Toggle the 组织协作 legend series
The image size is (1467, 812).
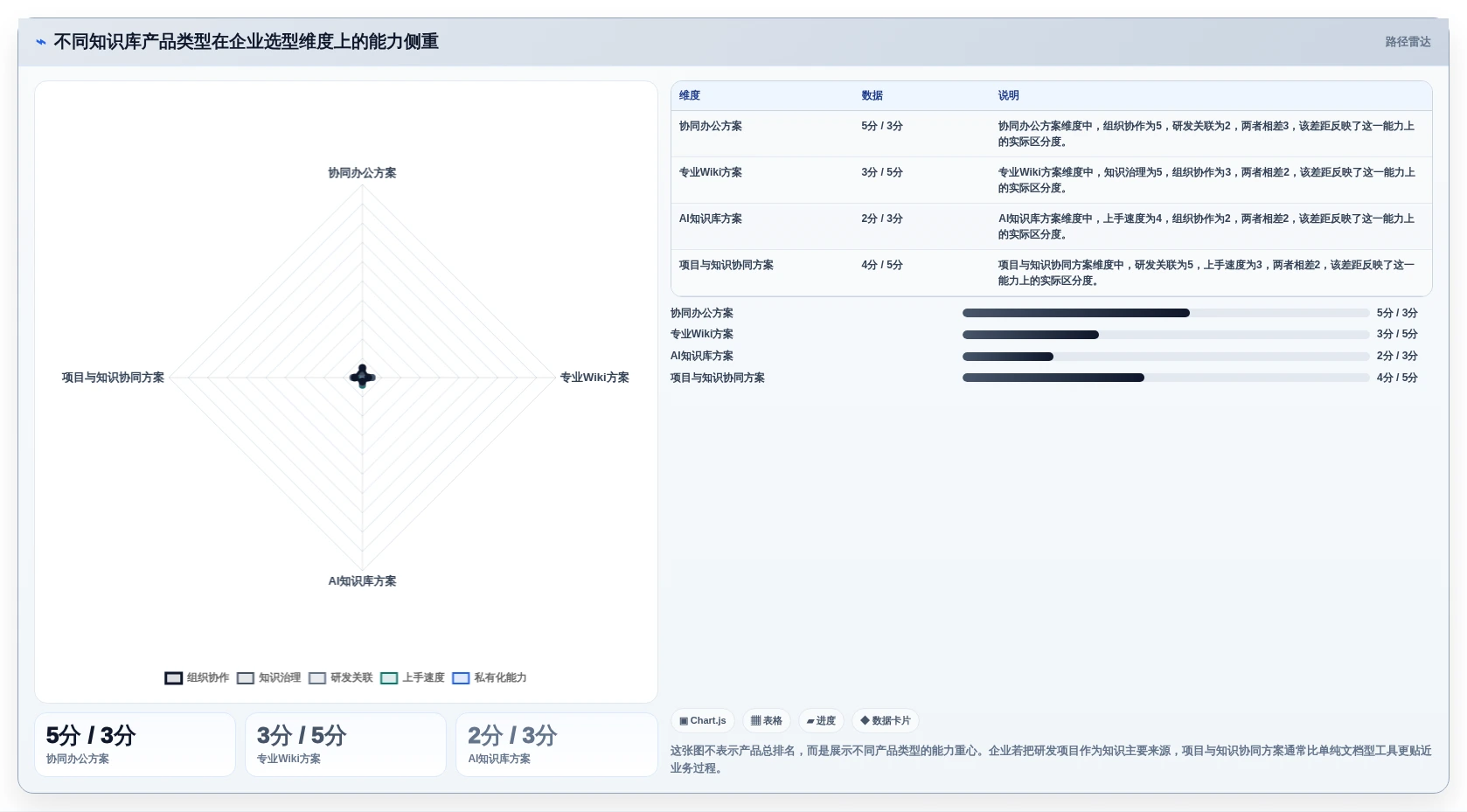[197, 678]
